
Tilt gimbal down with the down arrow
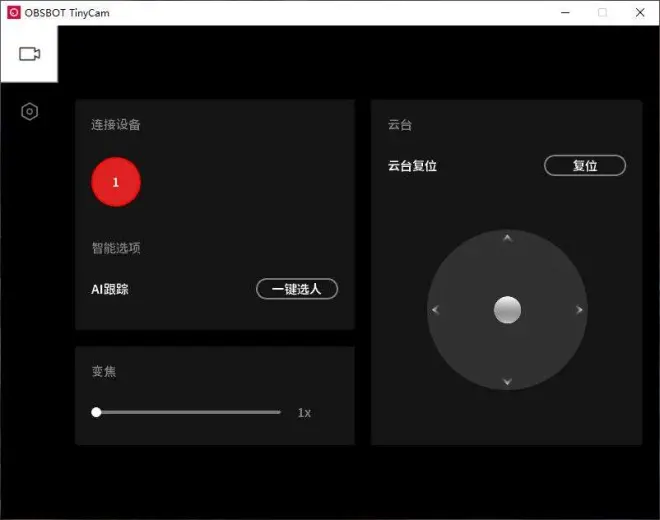click(507, 381)
